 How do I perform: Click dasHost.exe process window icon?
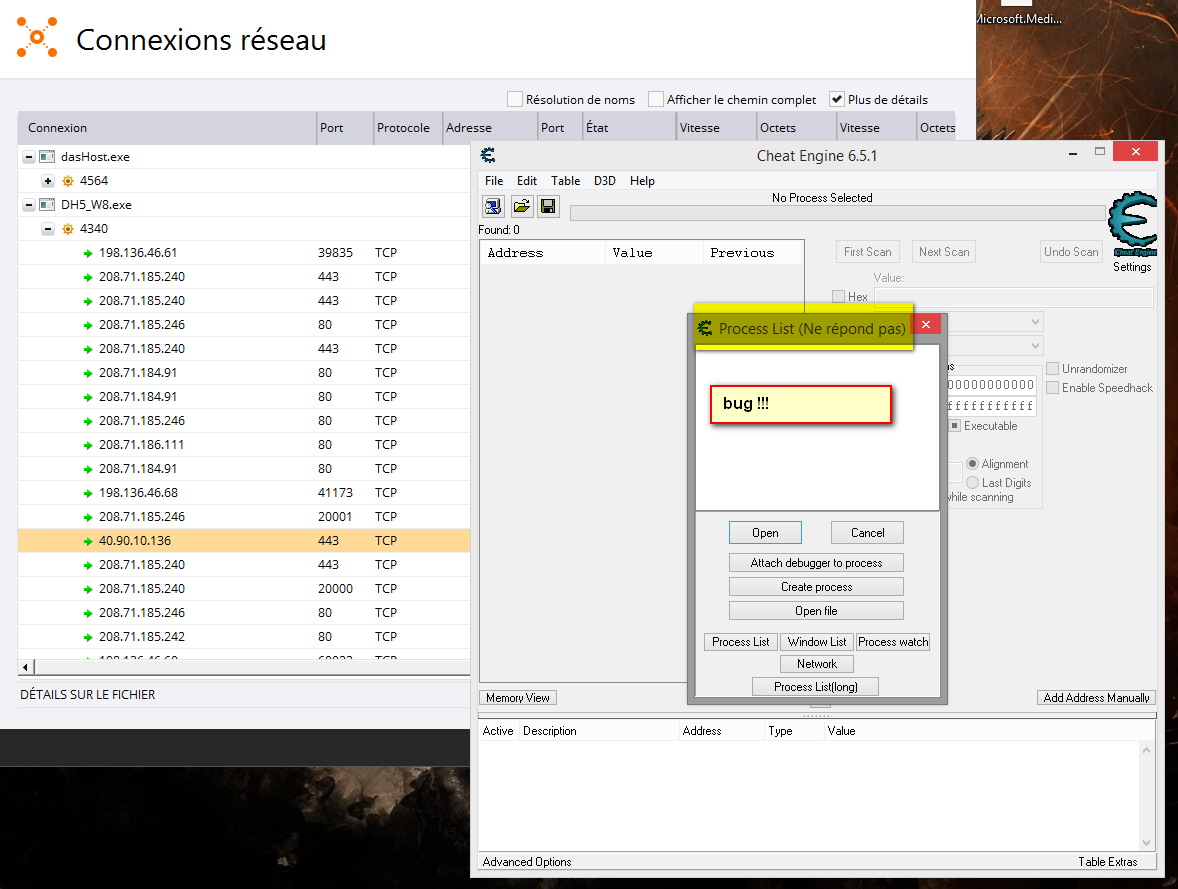tap(47, 157)
